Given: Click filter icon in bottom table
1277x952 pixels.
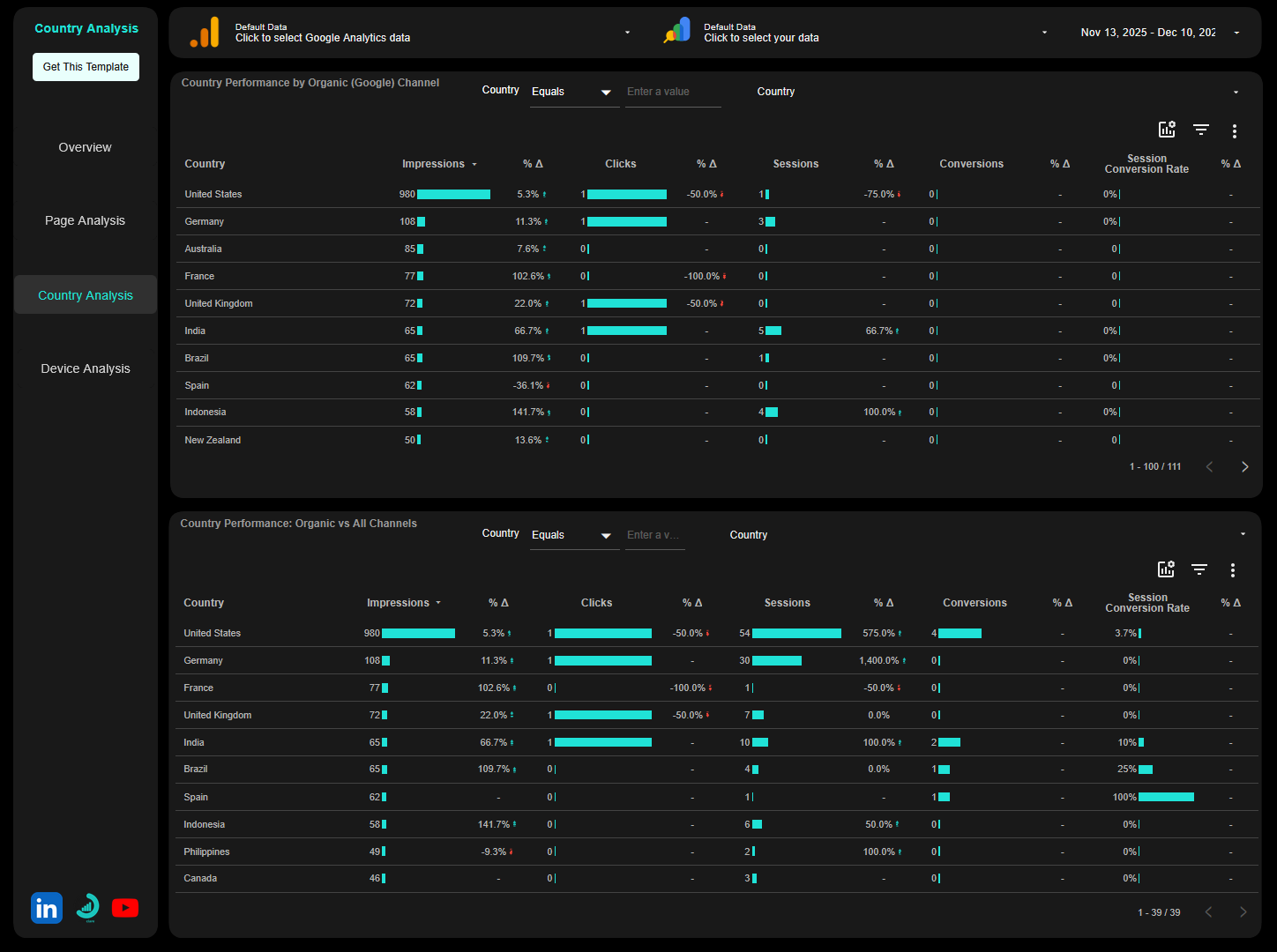Looking at the screenshot, I should point(1199,569).
